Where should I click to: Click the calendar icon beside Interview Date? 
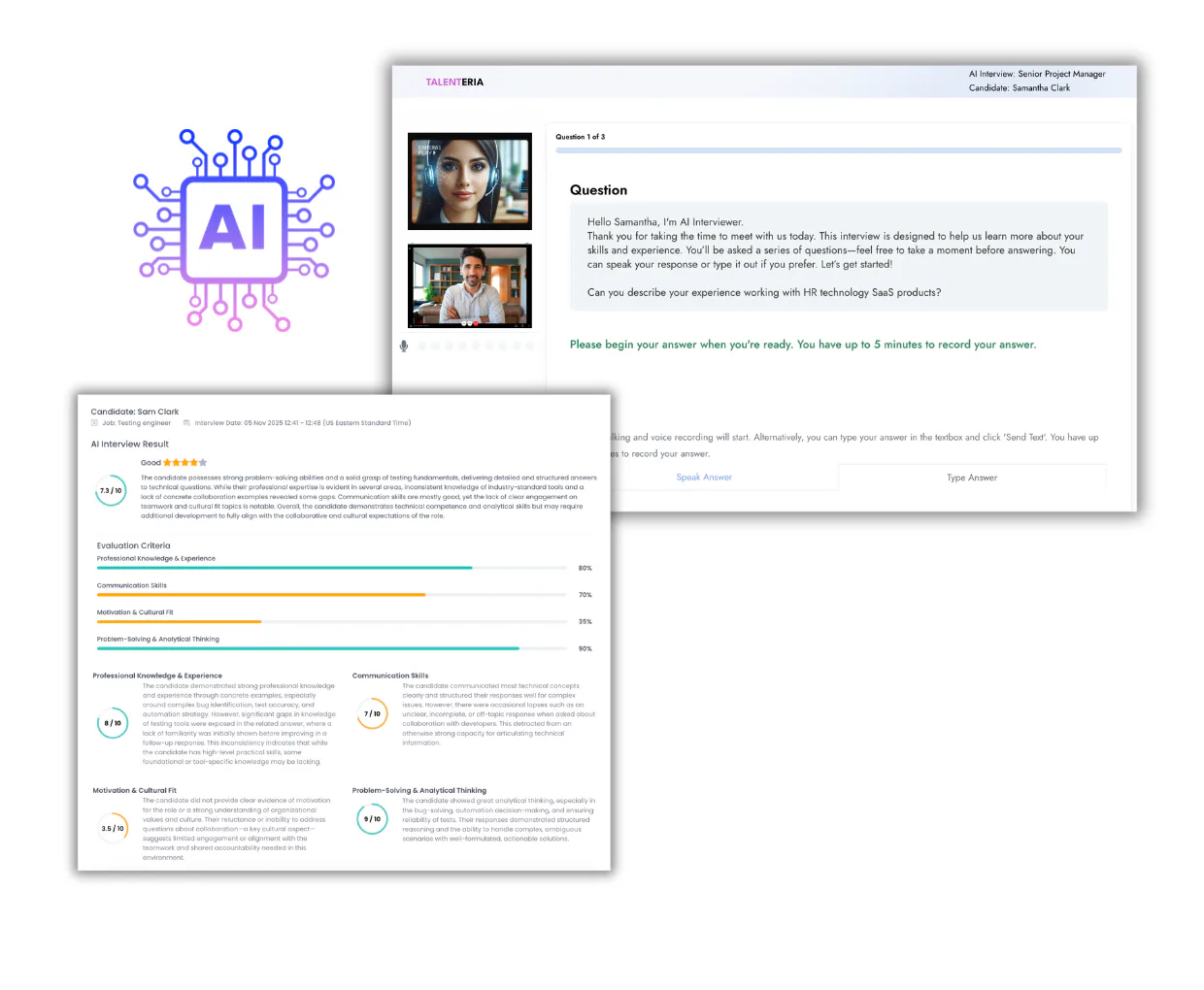(186, 423)
